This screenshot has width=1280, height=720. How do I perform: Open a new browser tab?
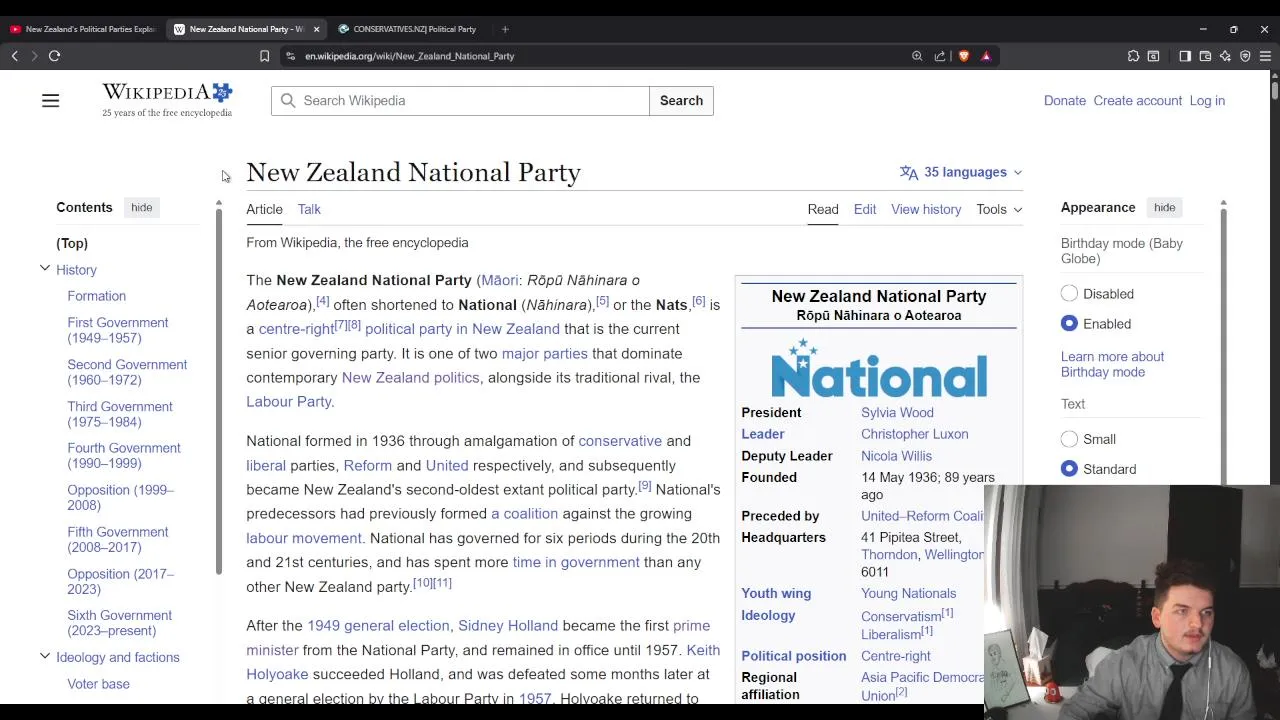505,29
